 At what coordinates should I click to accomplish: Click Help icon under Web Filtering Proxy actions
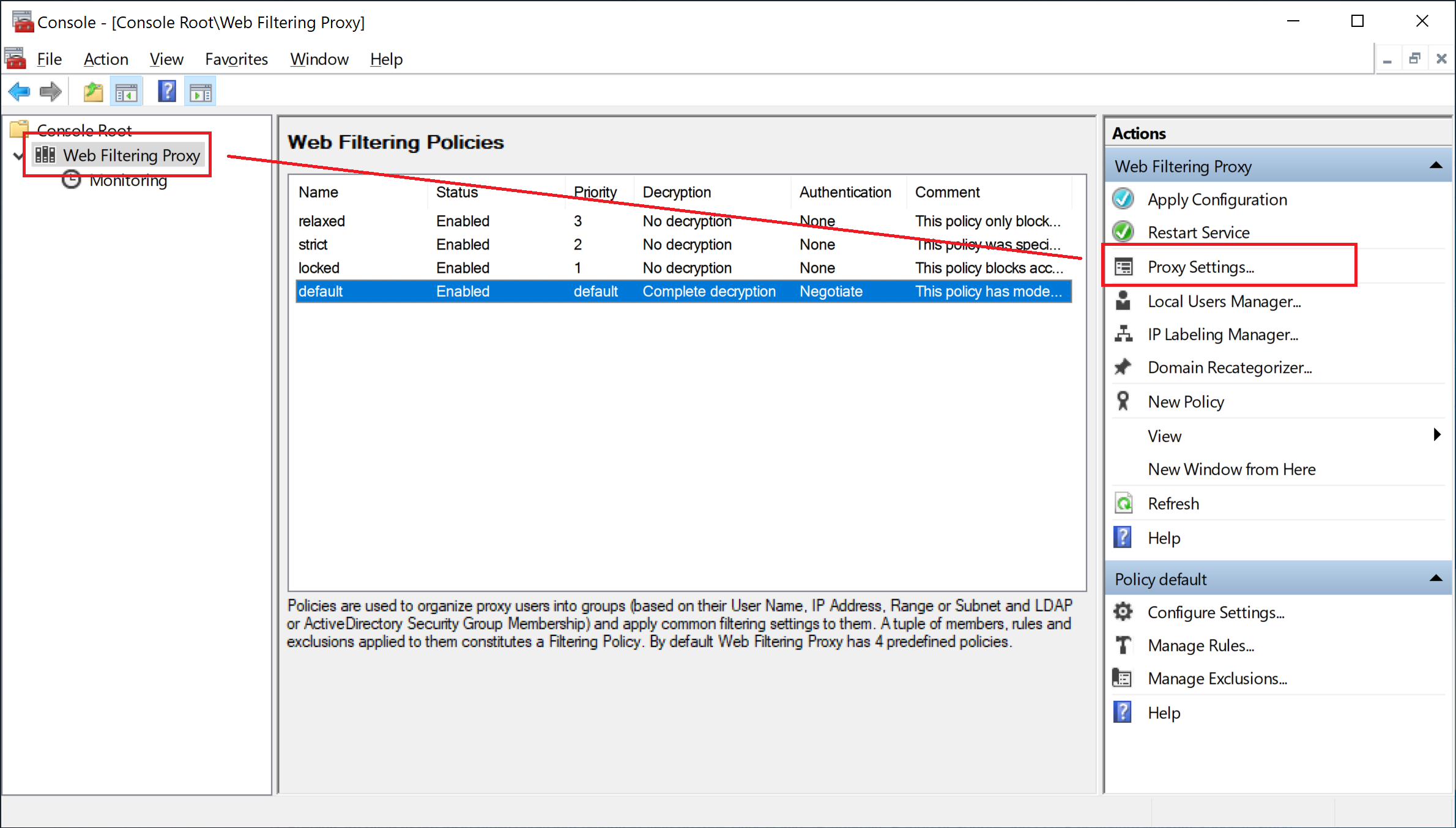point(1123,538)
